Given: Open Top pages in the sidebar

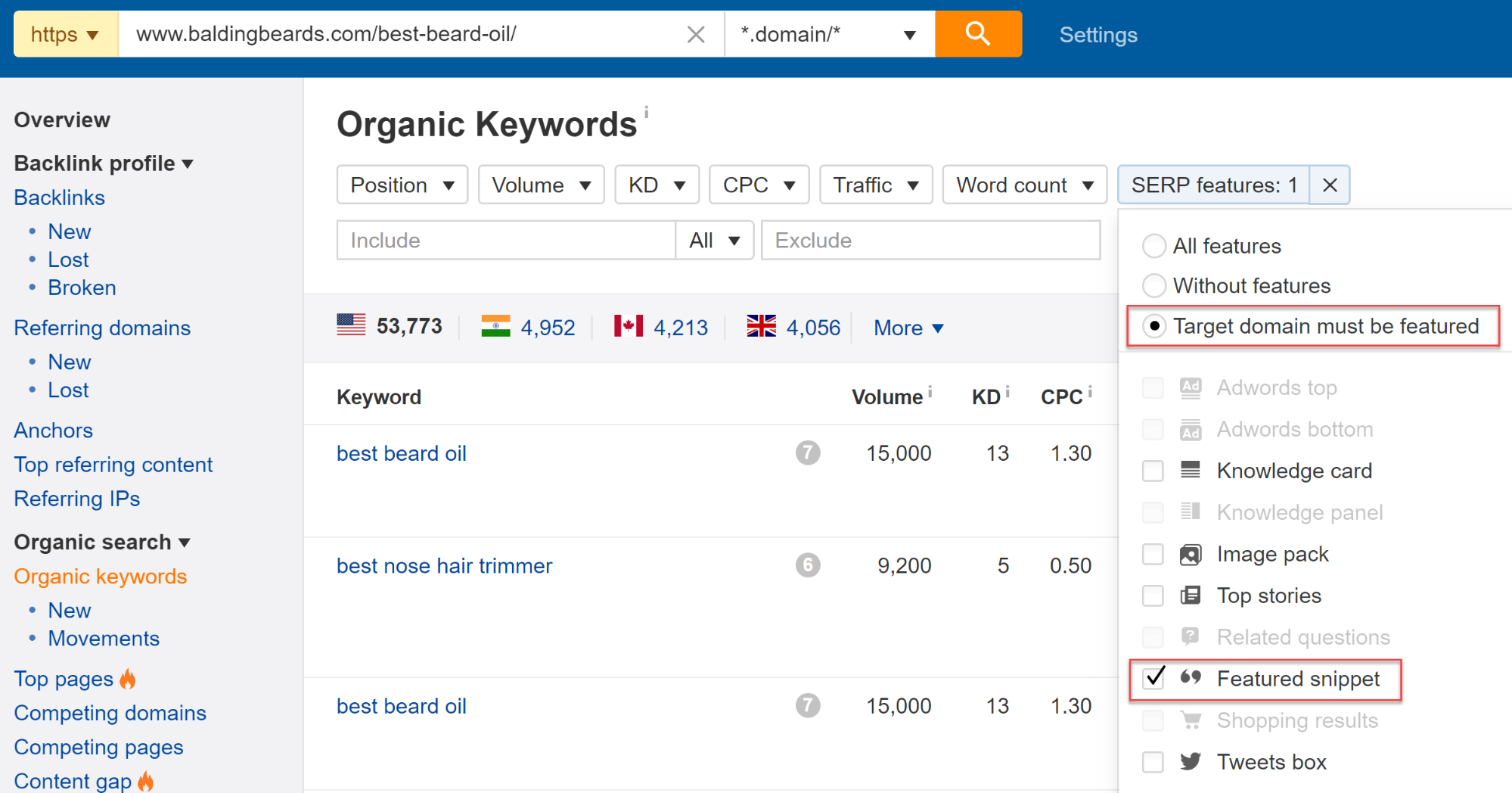Looking at the screenshot, I should pyautogui.click(x=64, y=679).
